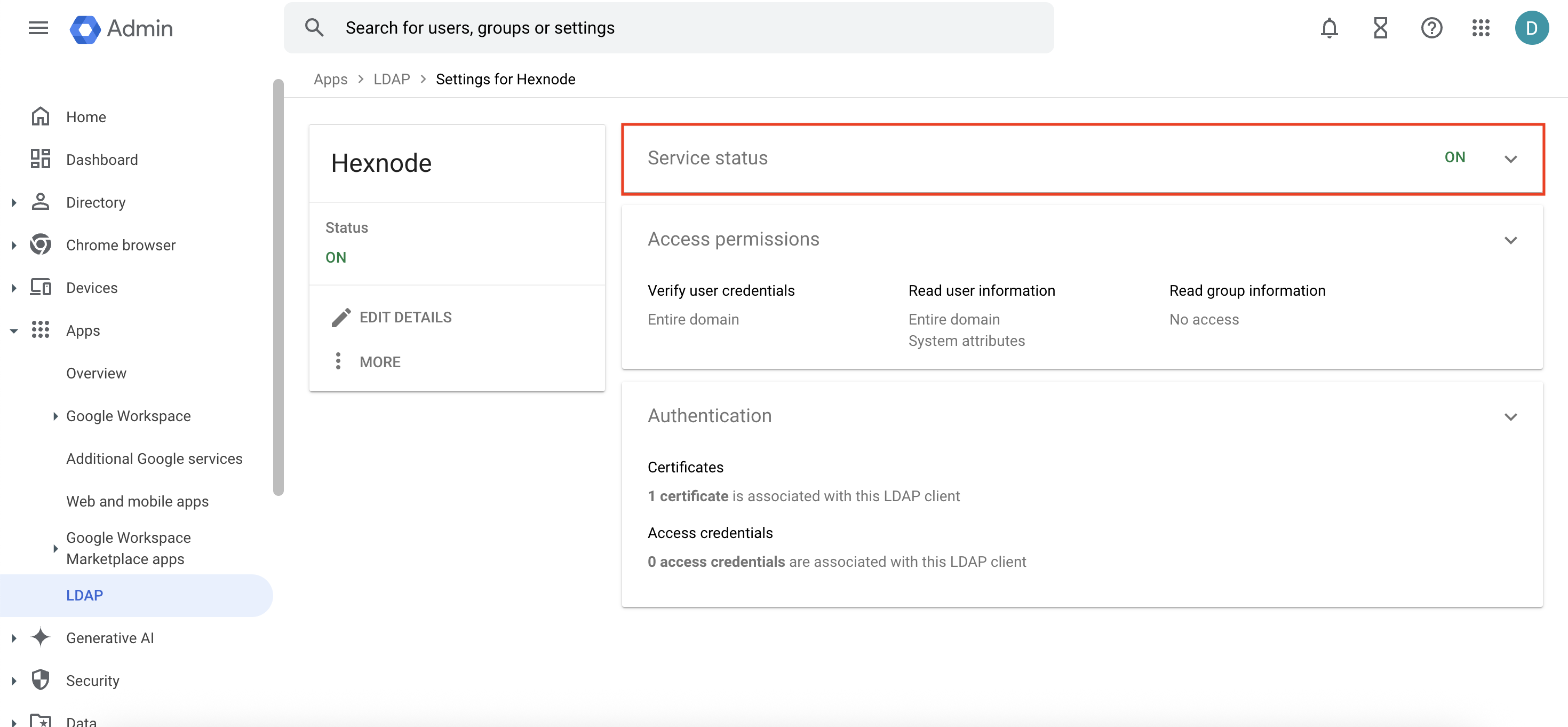
Task: Click the Apps breadcrumb link
Action: pos(331,79)
